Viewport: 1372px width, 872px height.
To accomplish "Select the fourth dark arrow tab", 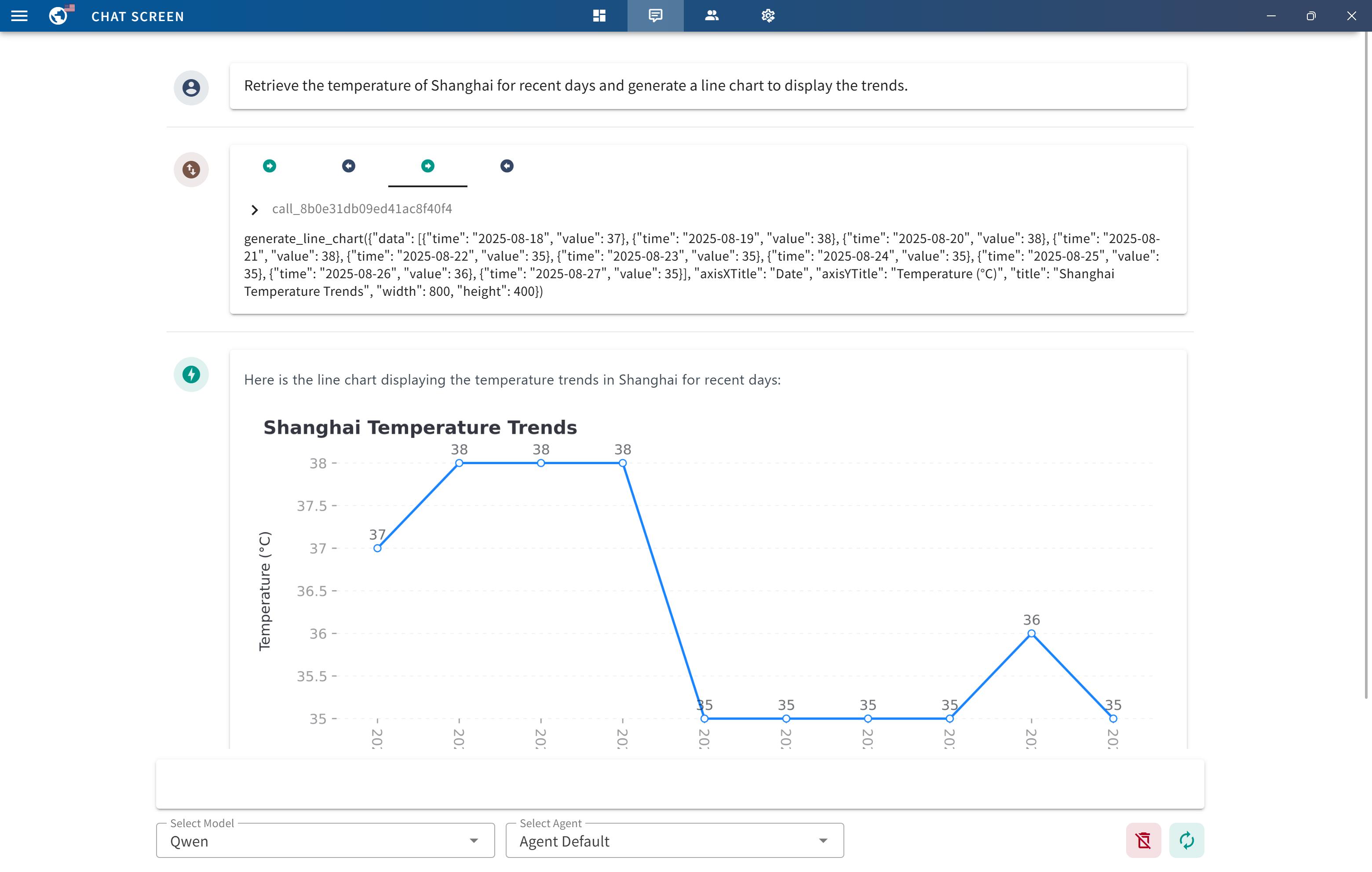I will [507, 166].
